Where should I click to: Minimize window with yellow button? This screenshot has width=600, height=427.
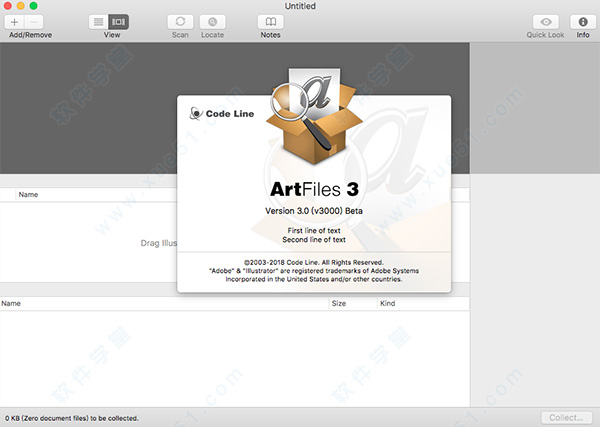pos(21,6)
